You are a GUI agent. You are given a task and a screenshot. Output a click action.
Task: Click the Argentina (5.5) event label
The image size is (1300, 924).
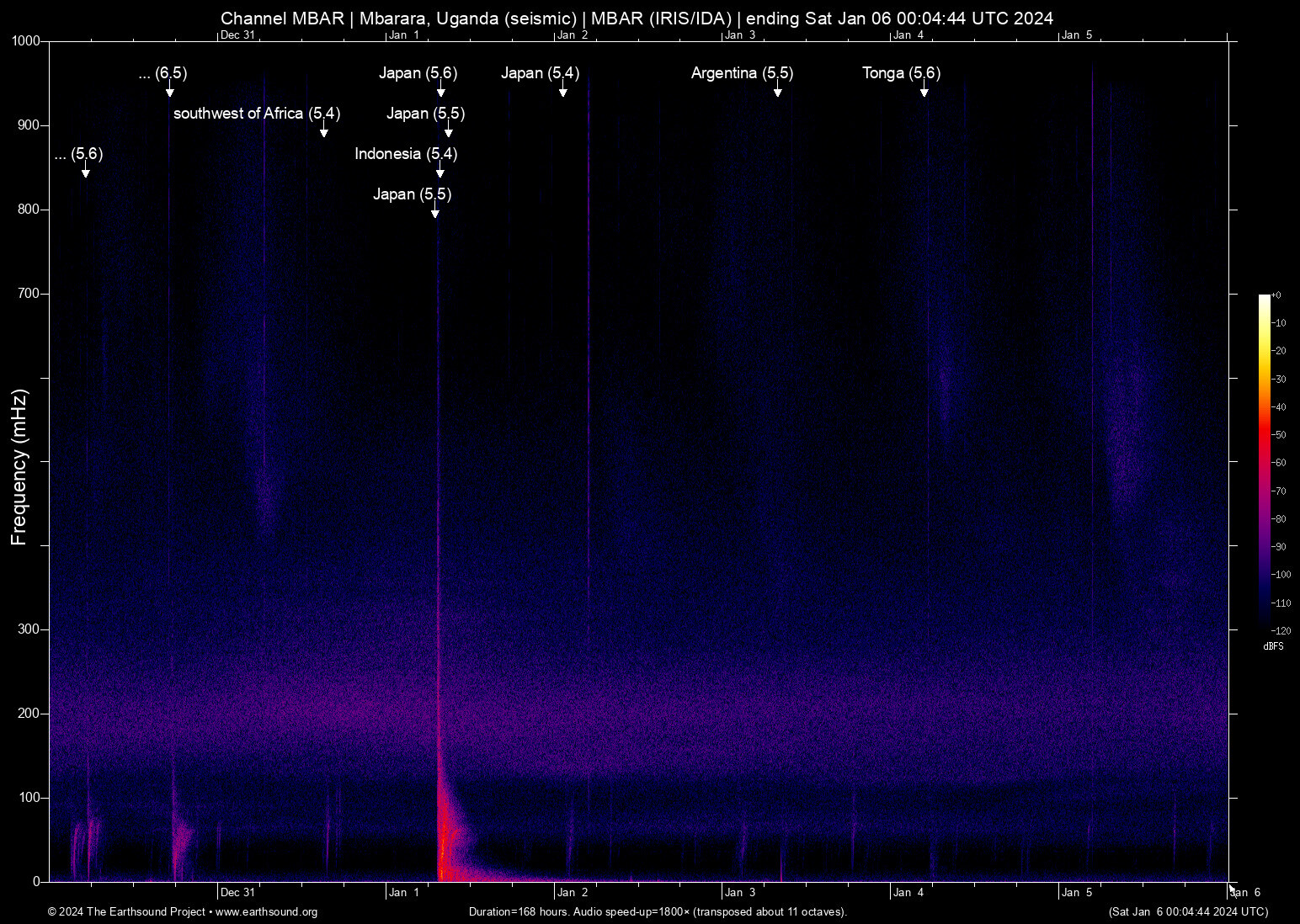tap(742, 73)
